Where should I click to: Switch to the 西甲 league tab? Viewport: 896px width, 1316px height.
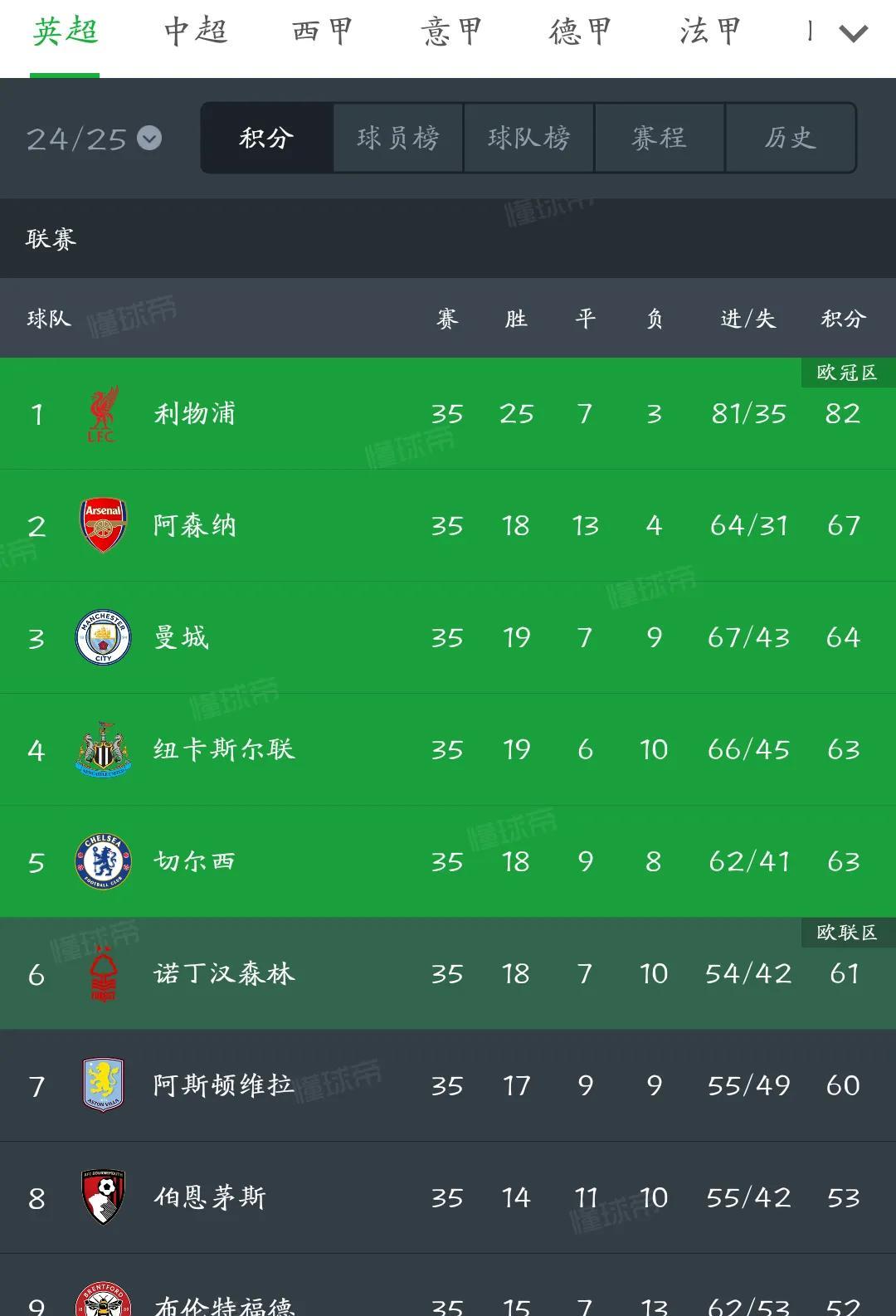pyautogui.click(x=324, y=32)
